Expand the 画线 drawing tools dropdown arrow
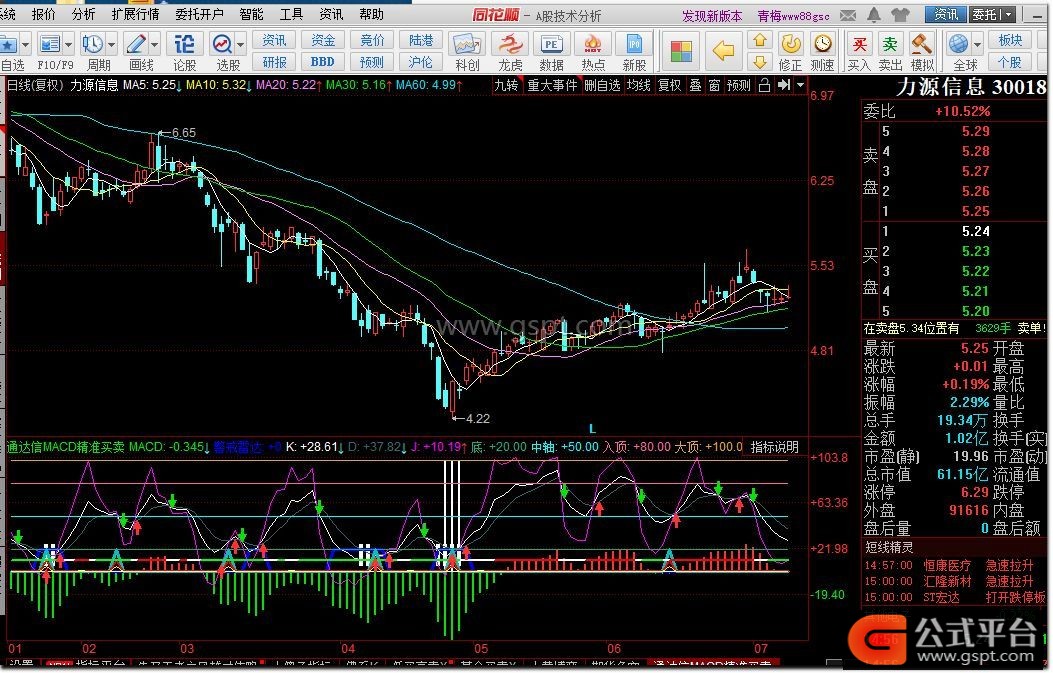The width and height of the screenshot is (1053, 673). tap(154, 45)
